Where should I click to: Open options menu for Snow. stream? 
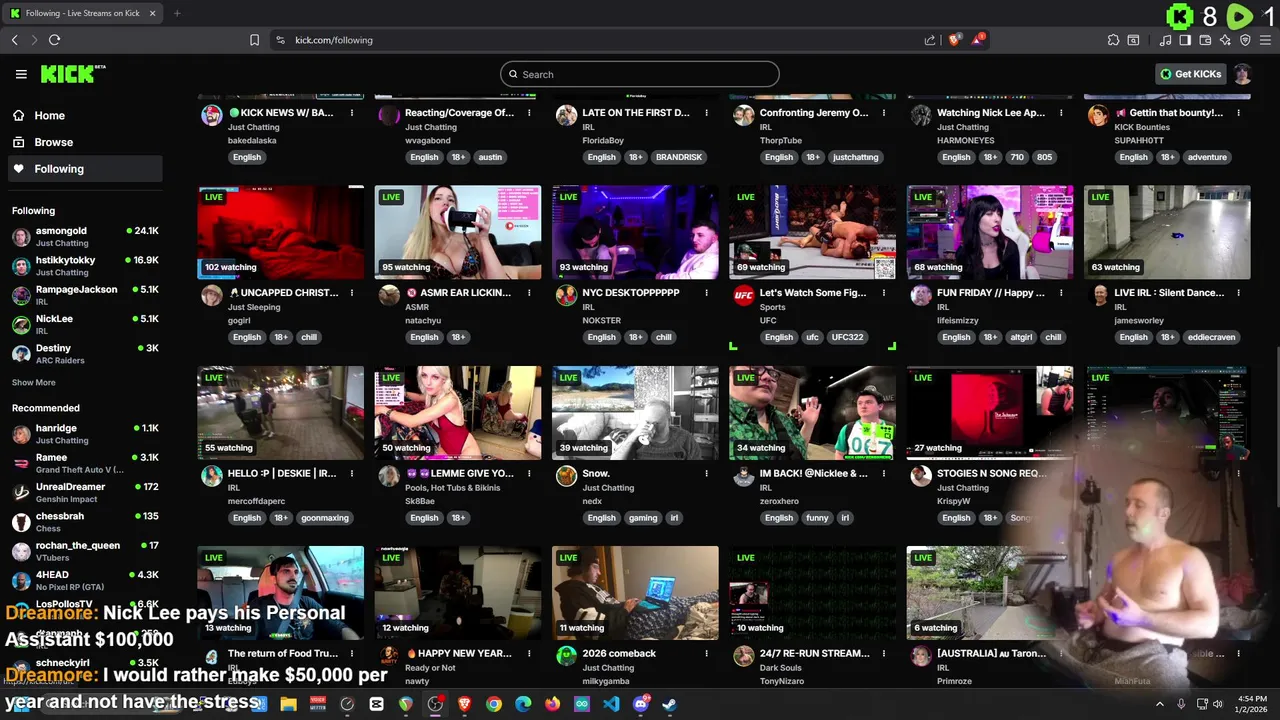706,473
